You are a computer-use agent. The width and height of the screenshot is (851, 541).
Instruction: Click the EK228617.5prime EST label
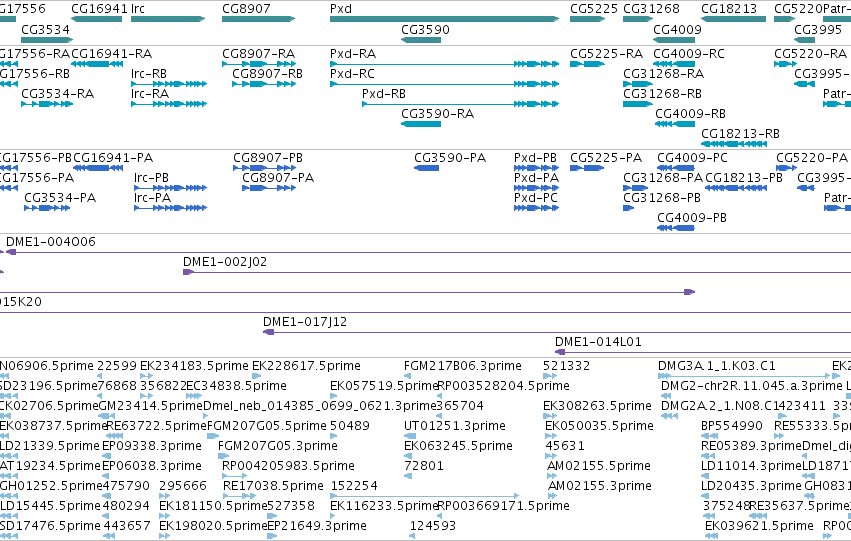pyautogui.click(x=306, y=366)
